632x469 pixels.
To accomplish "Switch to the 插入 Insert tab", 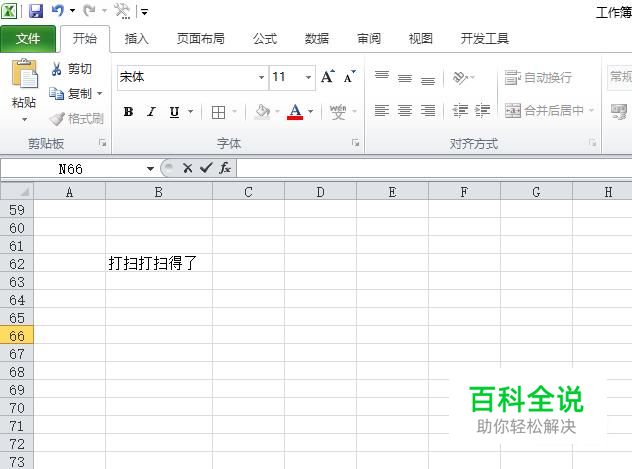I will click(x=137, y=39).
